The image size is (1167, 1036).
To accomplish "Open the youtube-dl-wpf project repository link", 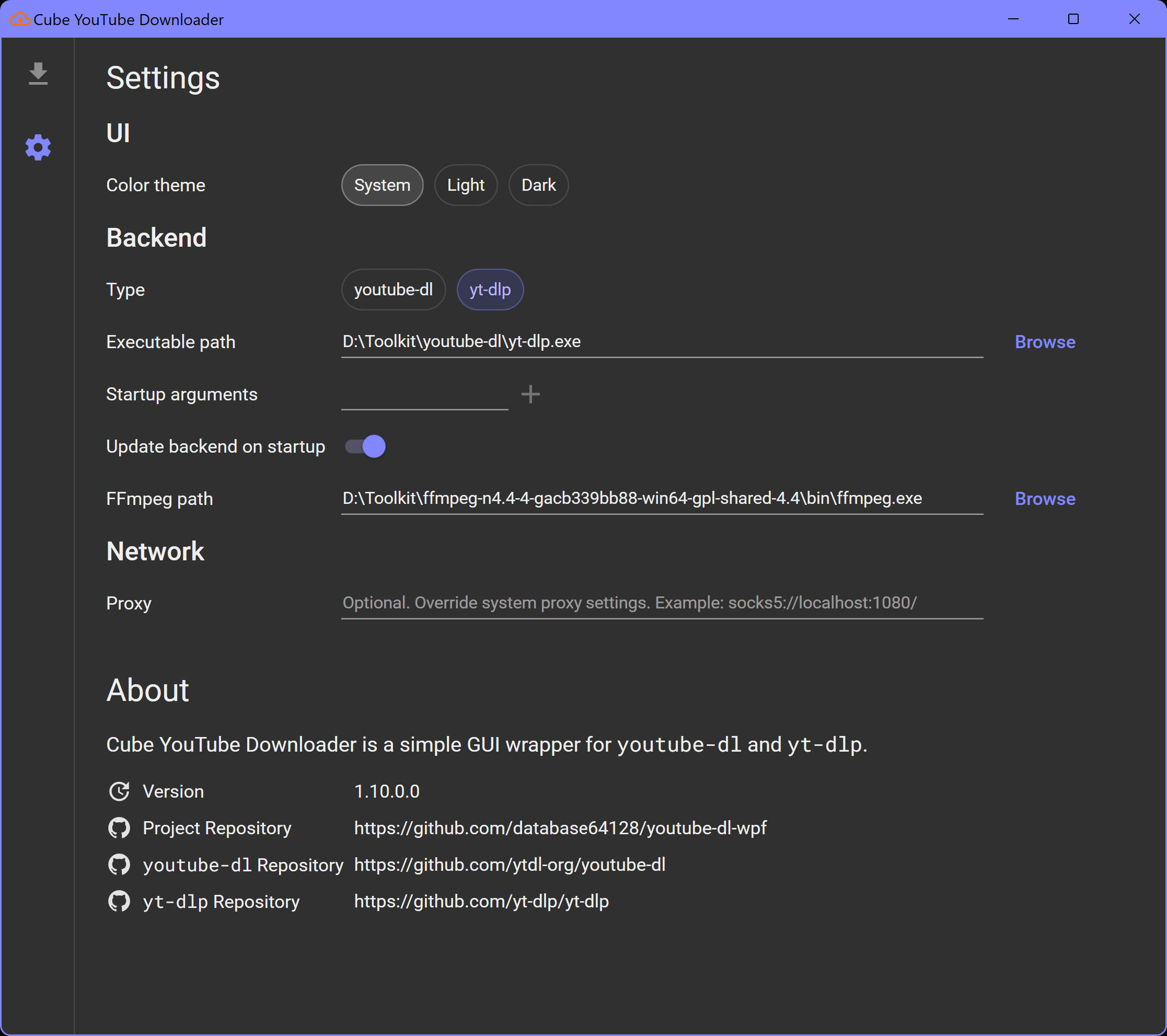I will 560,828.
